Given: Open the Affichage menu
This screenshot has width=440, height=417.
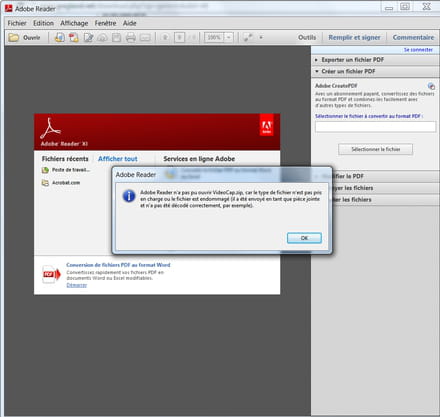Looking at the screenshot, I should [x=74, y=23].
